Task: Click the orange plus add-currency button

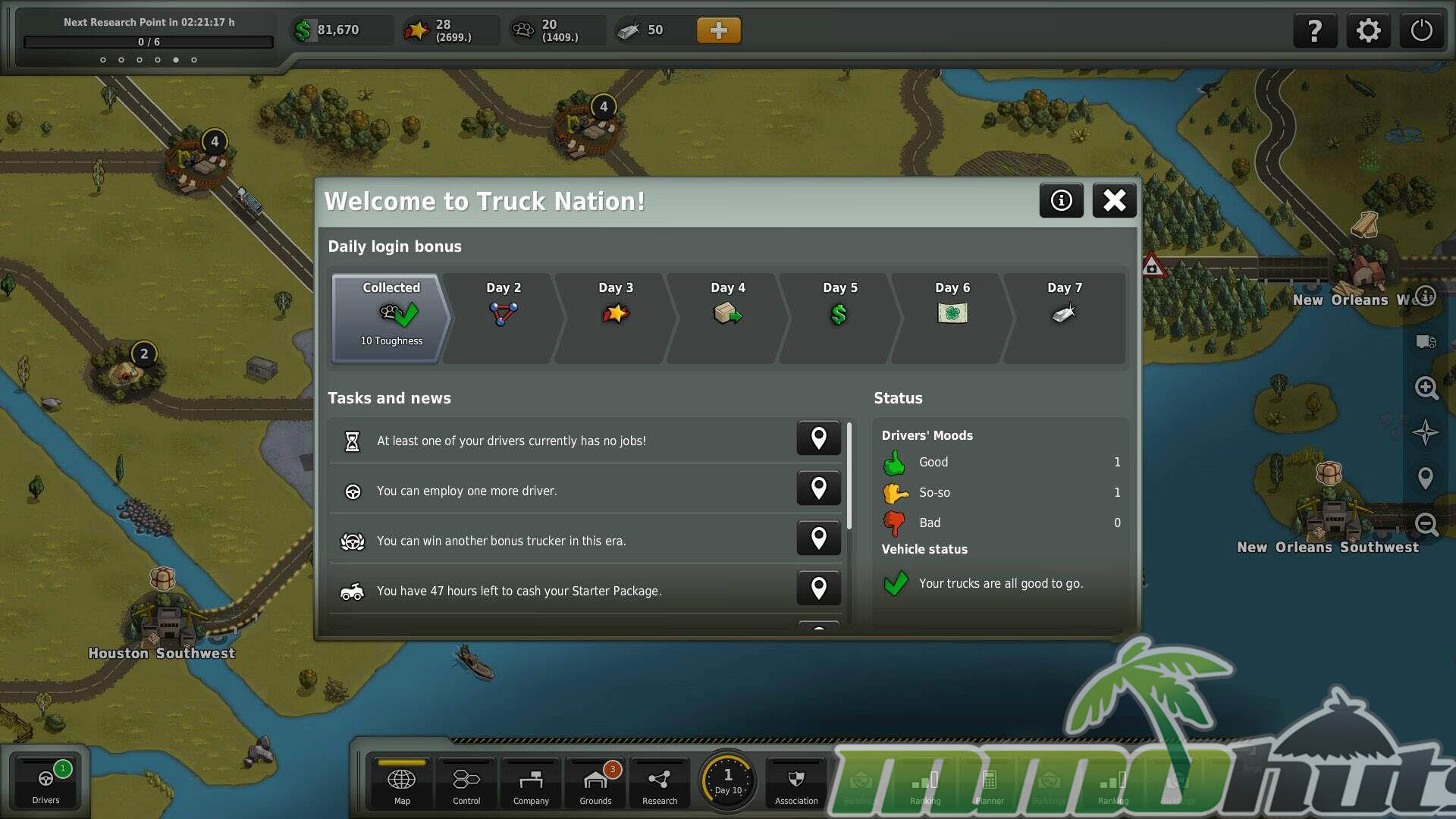Action: tap(718, 30)
